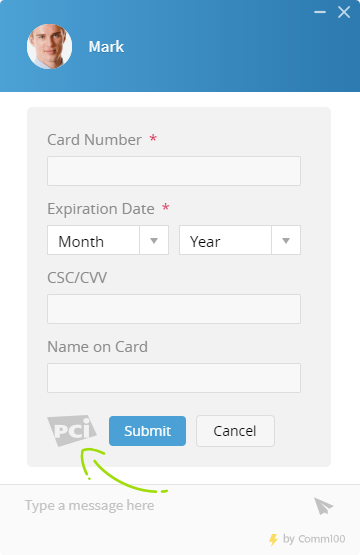Screen dimensions: 360x555
Task: Cancel the secure payment form
Action: [235, 431]
